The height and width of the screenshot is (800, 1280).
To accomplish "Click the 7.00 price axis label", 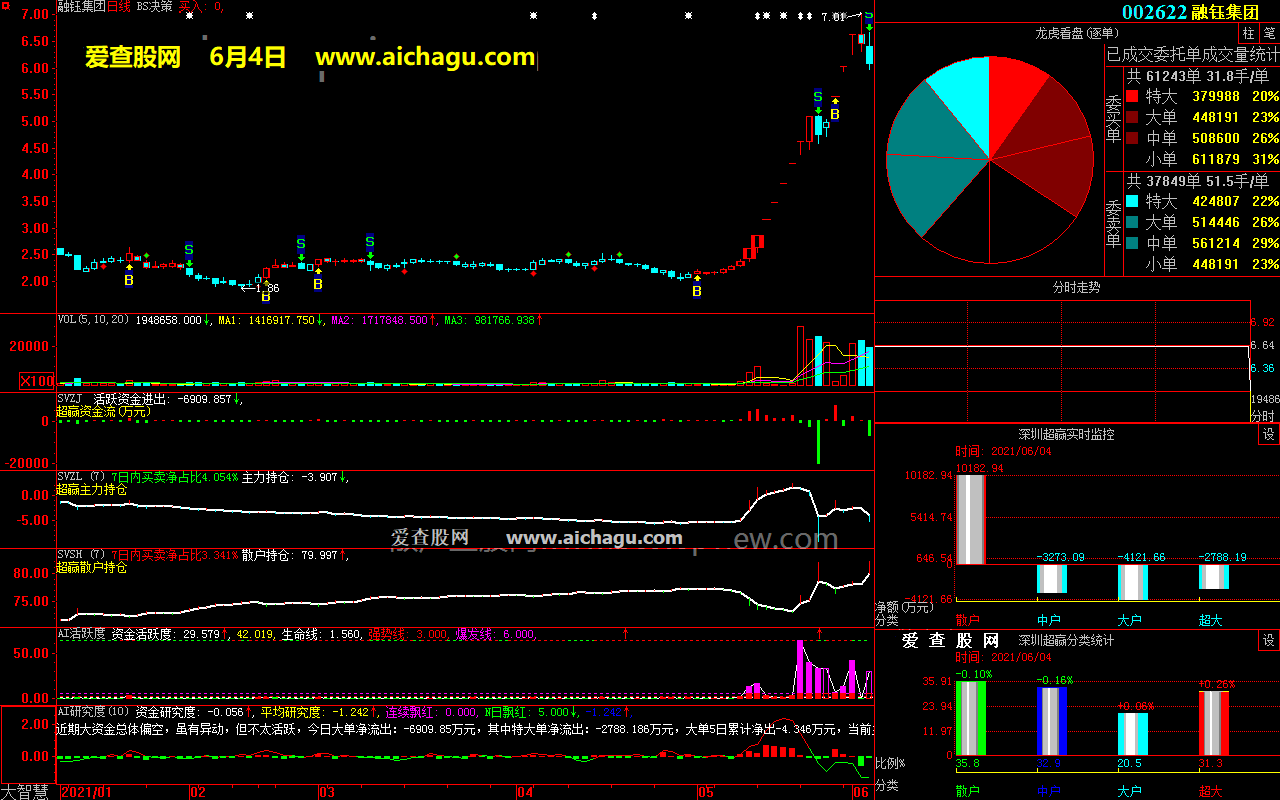I will pos(36,15).
